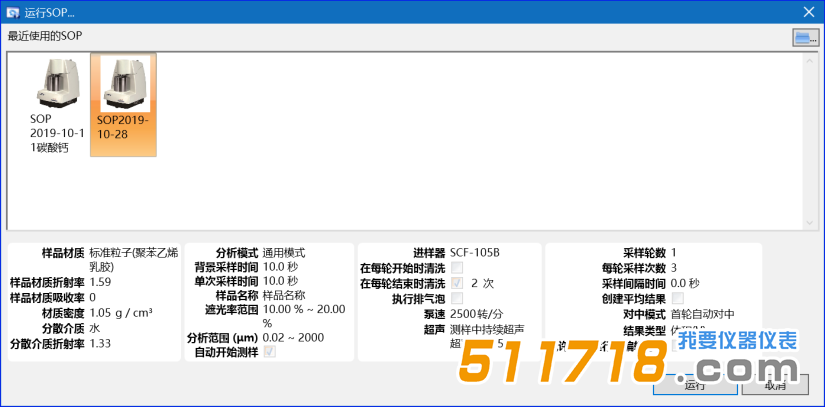Click the 超声 value 测样中持续超声

[x=487, y=329]
